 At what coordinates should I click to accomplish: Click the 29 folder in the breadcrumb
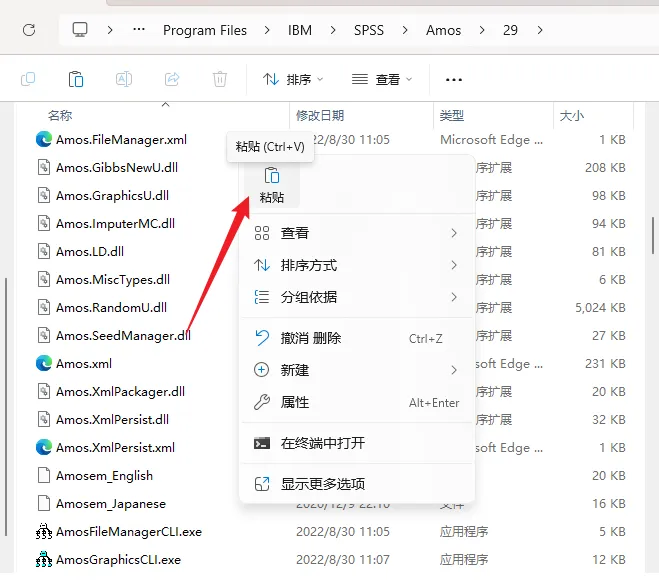tap(510, 30)
